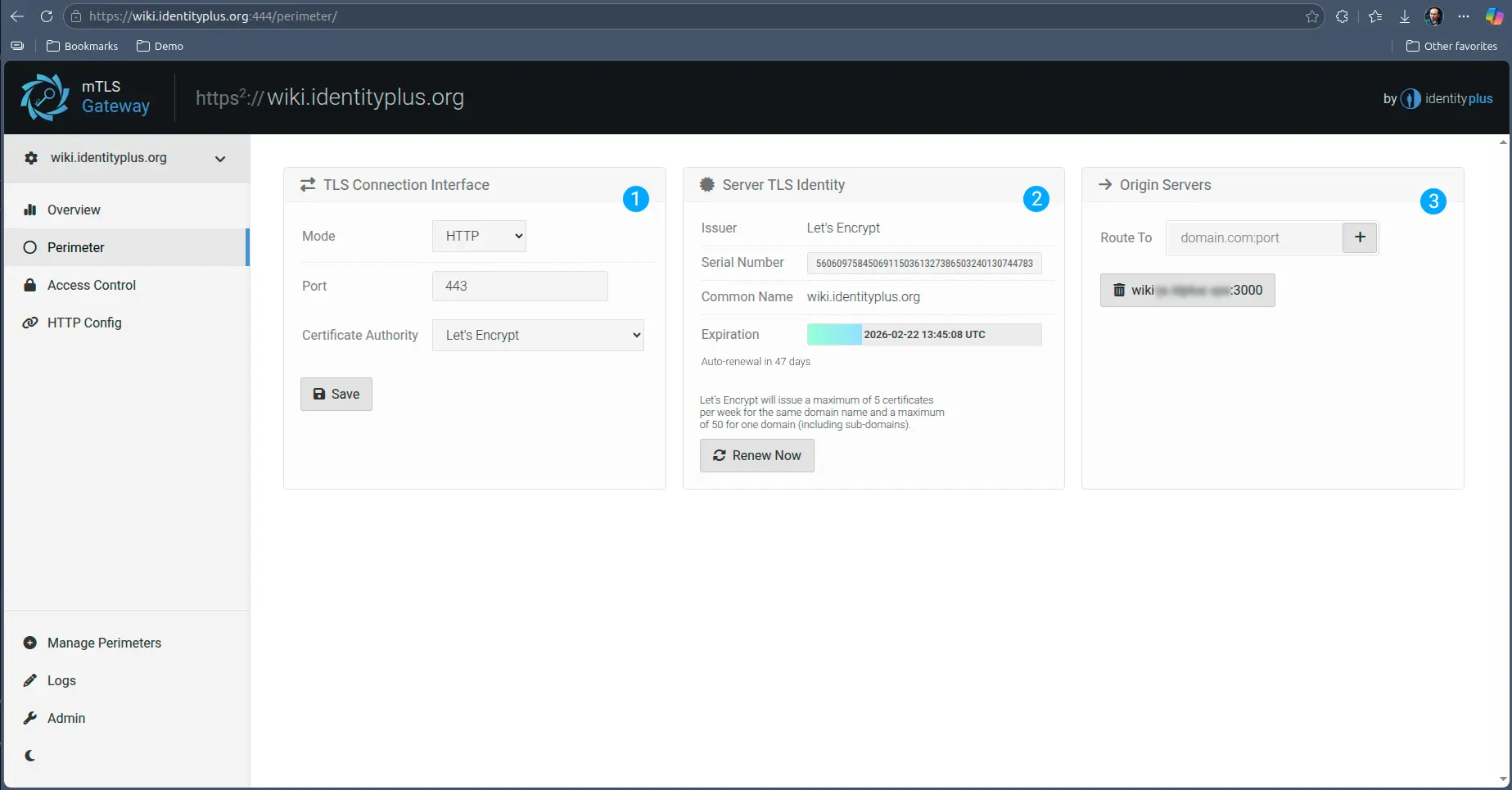This screenshot has width=1512, height=790.
Task: Open the Certificate Authority dropdown
Action: tap(538, 335)
